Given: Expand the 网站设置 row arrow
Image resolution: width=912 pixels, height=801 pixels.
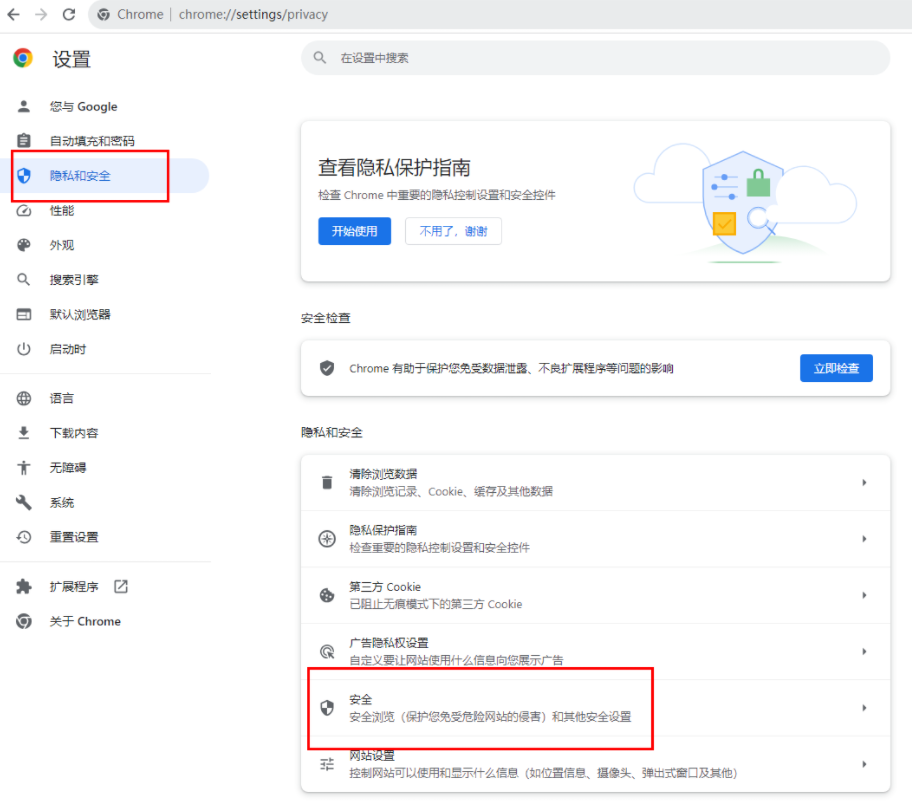Looking at the screenshot, I should coord(864,764).
